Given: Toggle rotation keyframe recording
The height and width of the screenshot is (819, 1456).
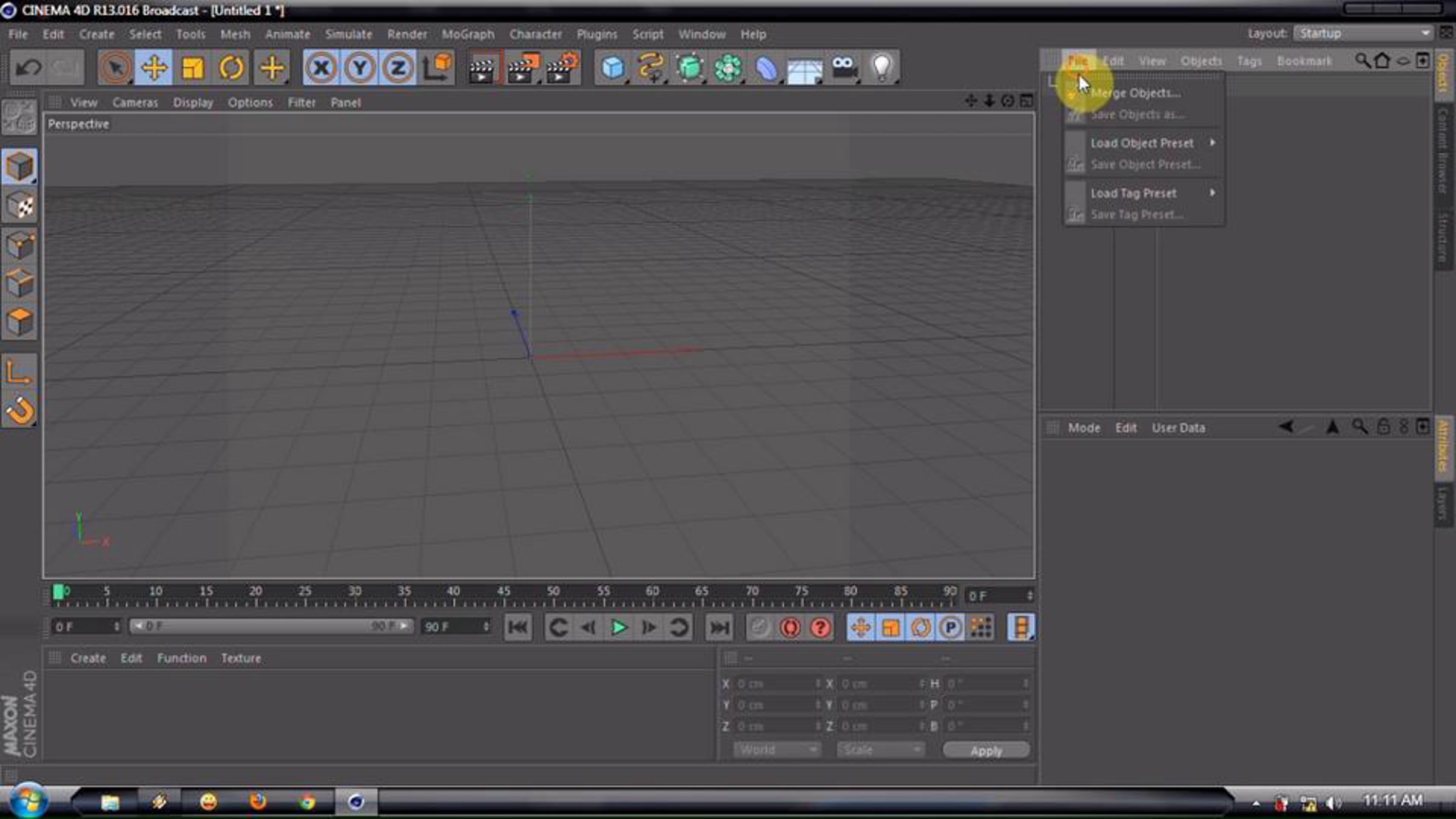Looking at the screenshot, I should 920,627.
